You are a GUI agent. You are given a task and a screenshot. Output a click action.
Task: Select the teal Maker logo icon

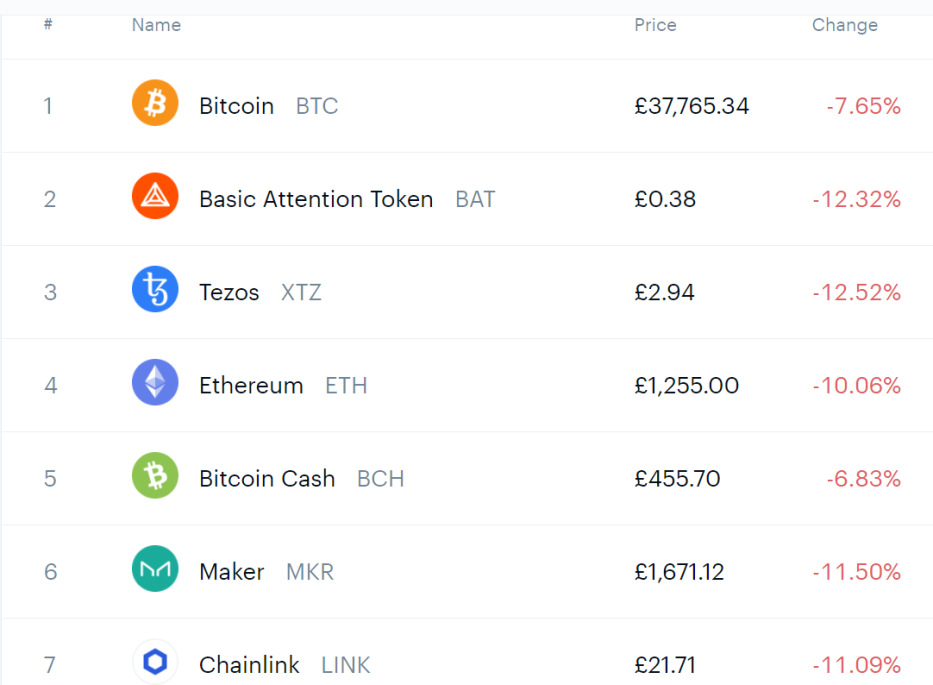[x=155, y=568]
